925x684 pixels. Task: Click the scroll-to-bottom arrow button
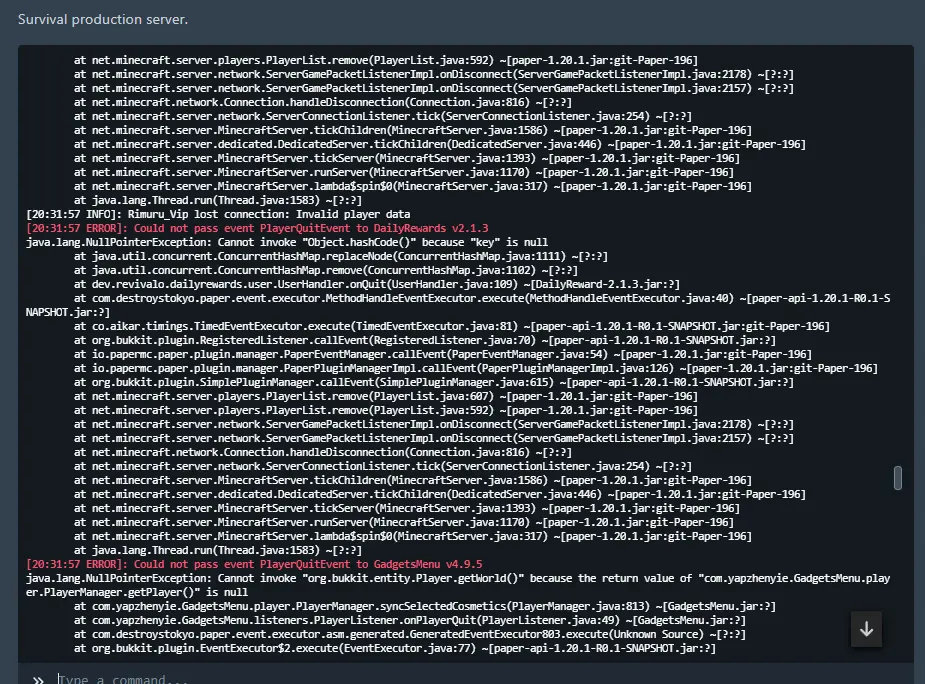pos(866,629)
